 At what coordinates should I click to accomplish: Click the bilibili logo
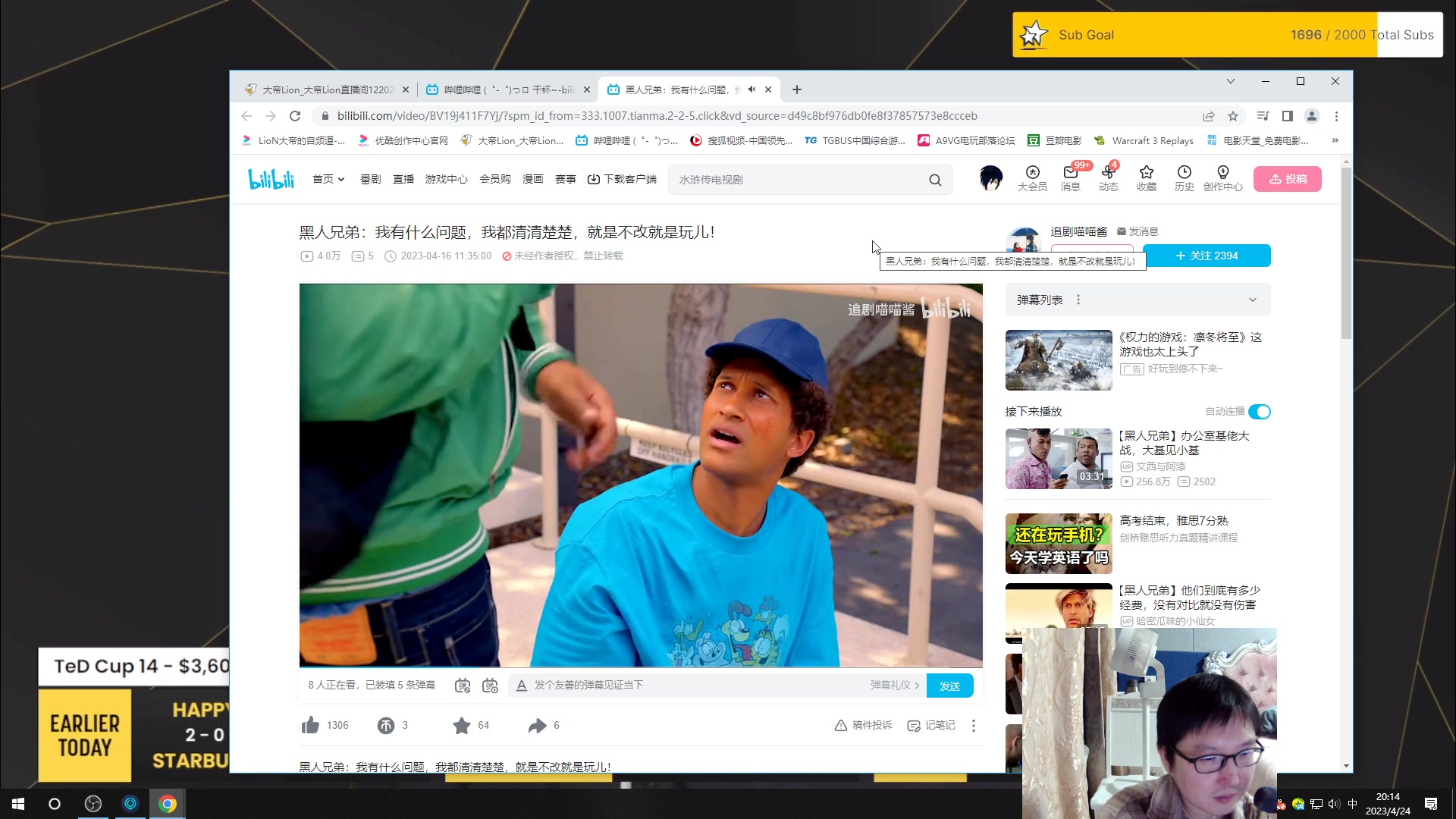tap(271, 179)
